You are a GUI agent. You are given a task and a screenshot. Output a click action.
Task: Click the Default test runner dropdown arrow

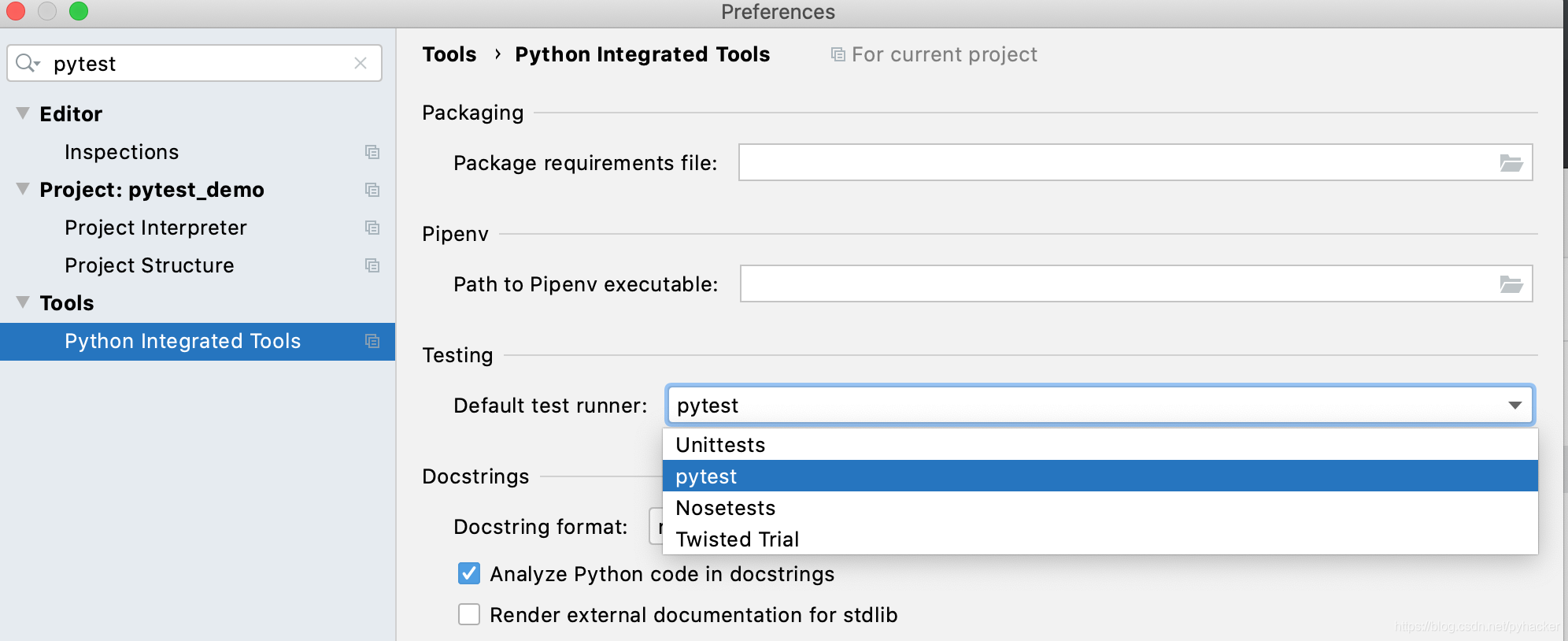click(x=1514, y=406)
